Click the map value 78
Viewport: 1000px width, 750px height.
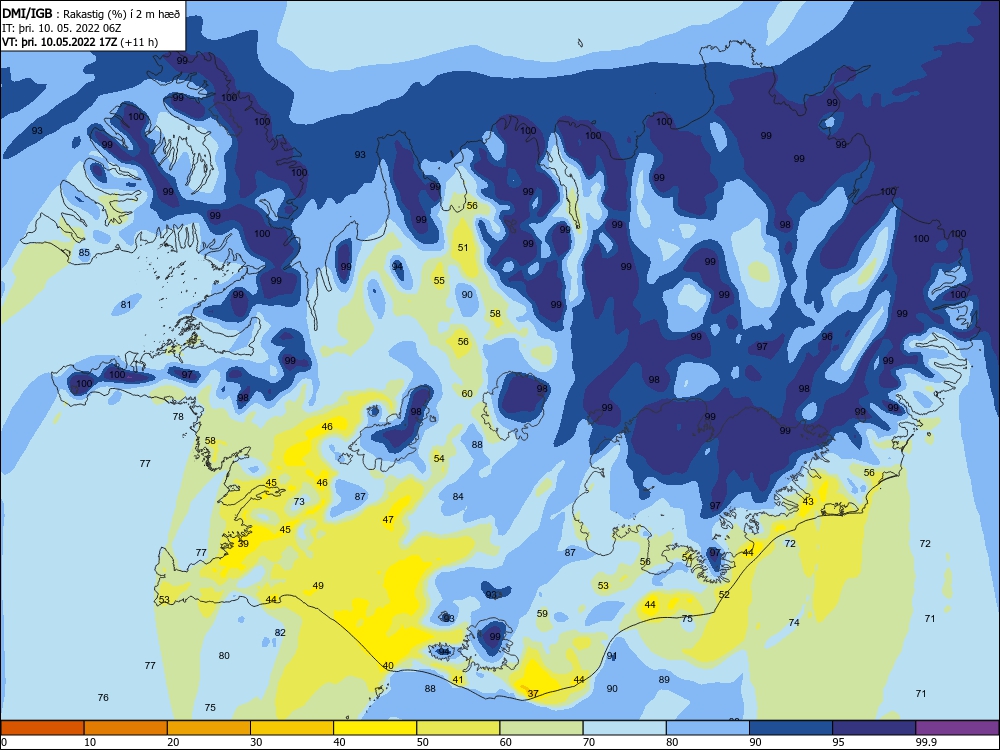[x=178, y=416]
